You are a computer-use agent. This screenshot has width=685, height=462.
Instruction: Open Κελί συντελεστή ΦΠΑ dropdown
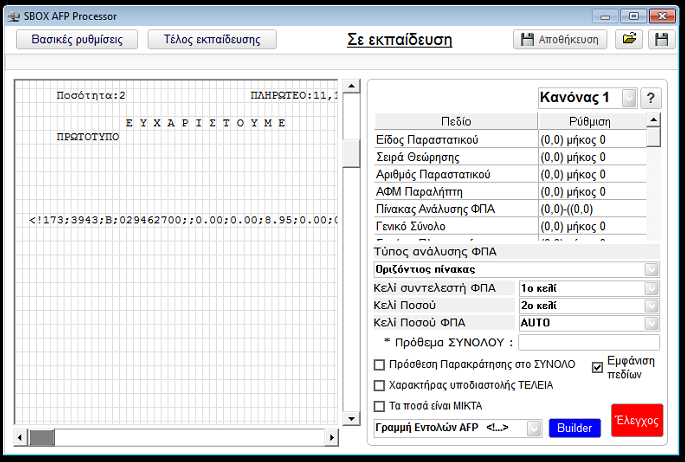651,288
